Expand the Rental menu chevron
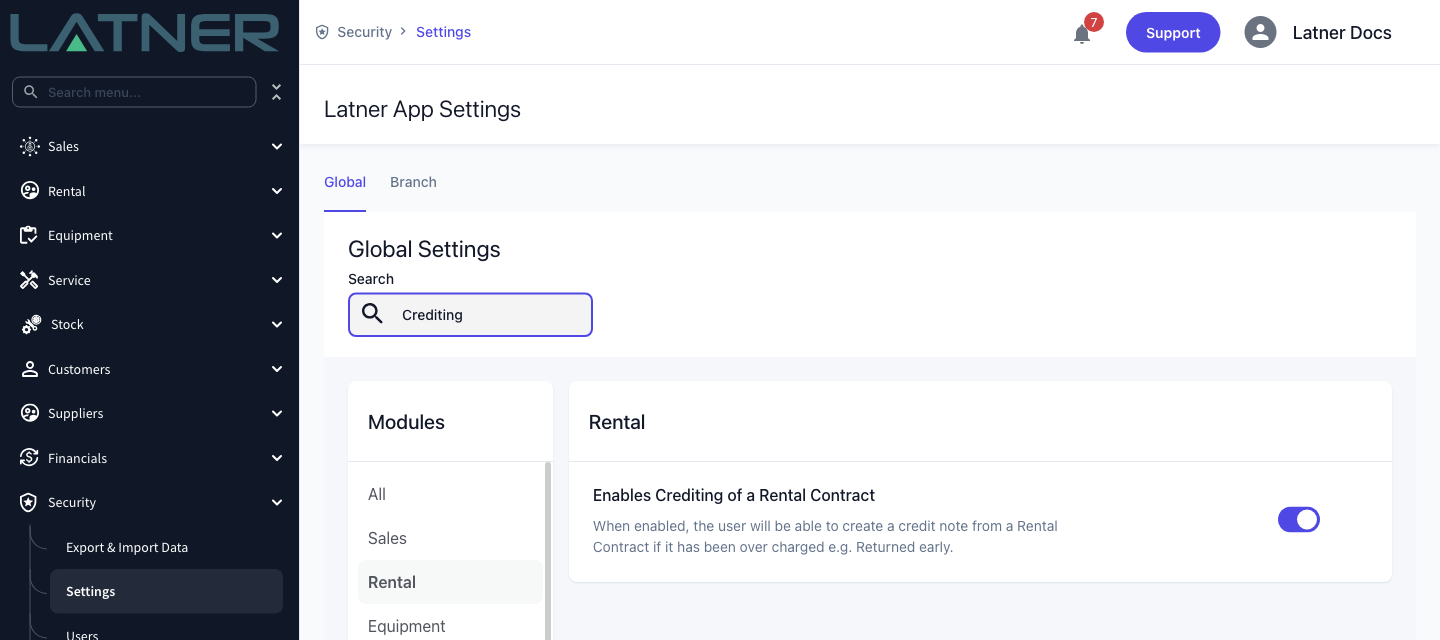 click(x=277, y=191)
